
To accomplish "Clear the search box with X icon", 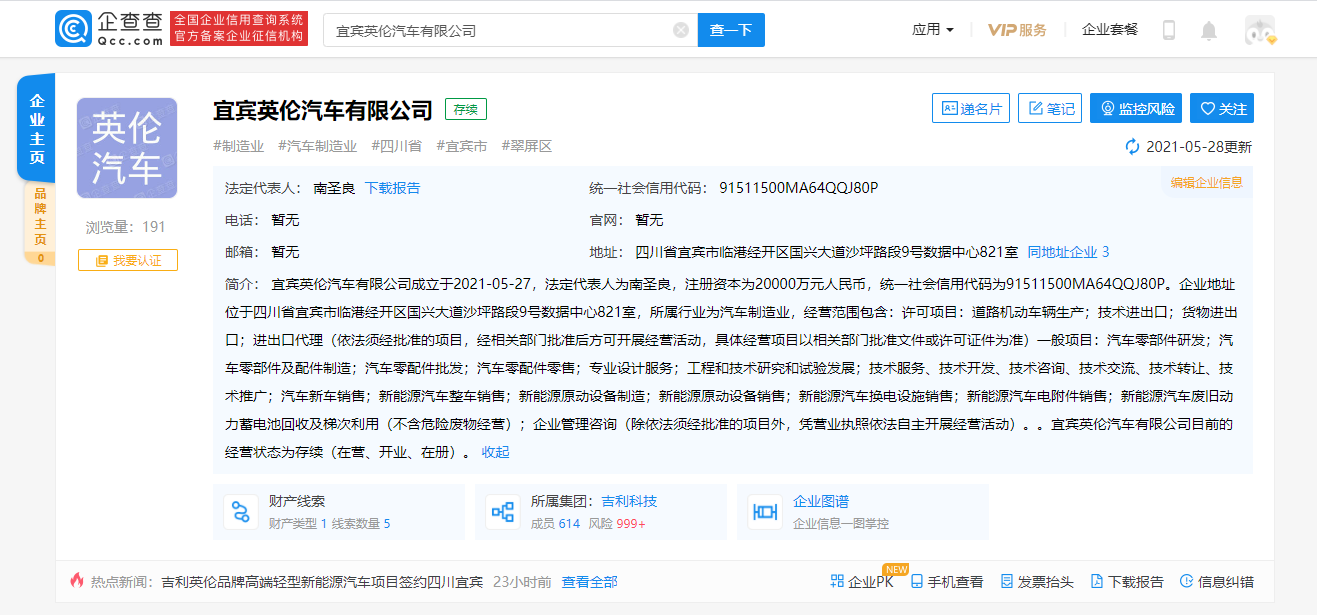I will [x=681, y=30].
